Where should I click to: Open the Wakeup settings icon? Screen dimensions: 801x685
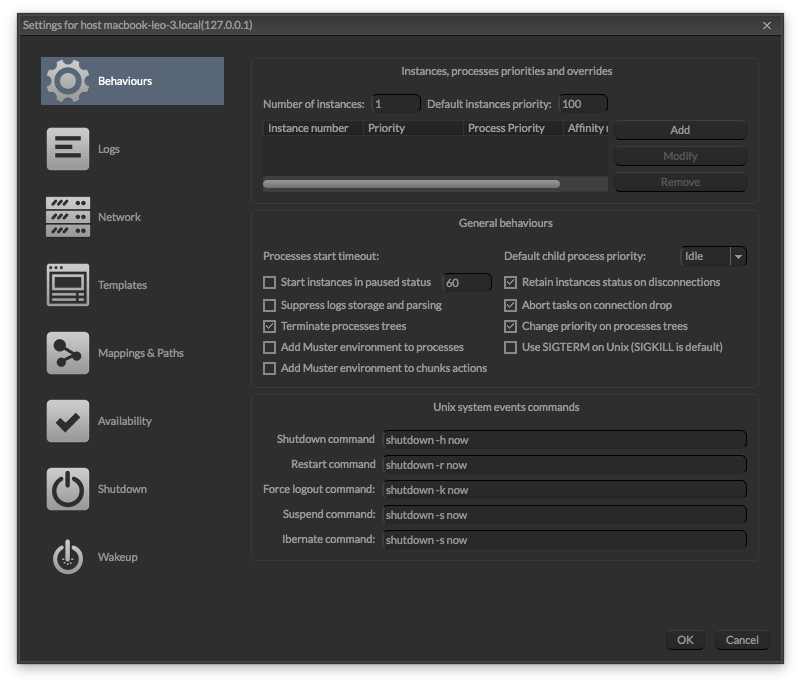(x=67, y=557)
